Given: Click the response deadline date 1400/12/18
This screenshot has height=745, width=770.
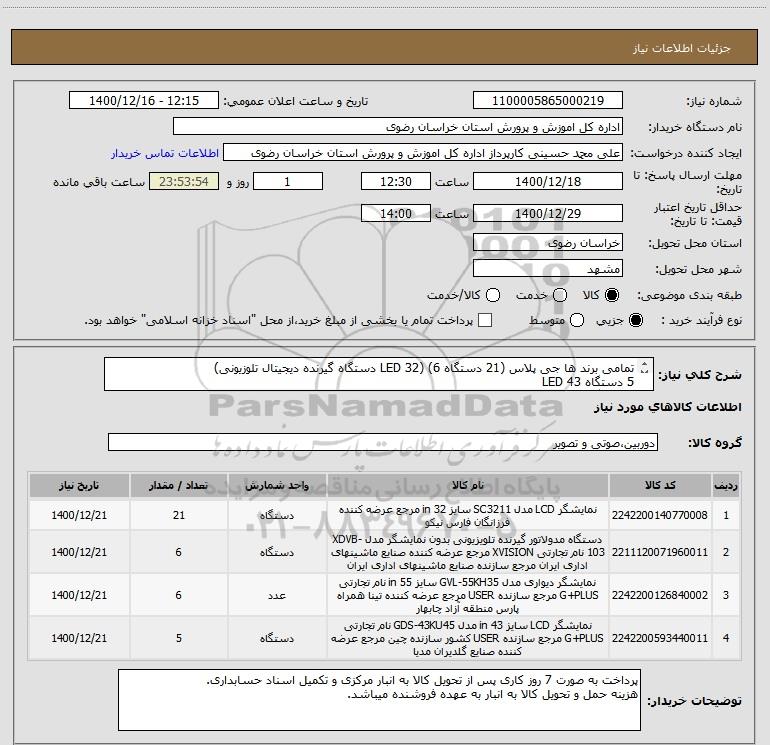Looking at the screenshot, I should (548, 181).
